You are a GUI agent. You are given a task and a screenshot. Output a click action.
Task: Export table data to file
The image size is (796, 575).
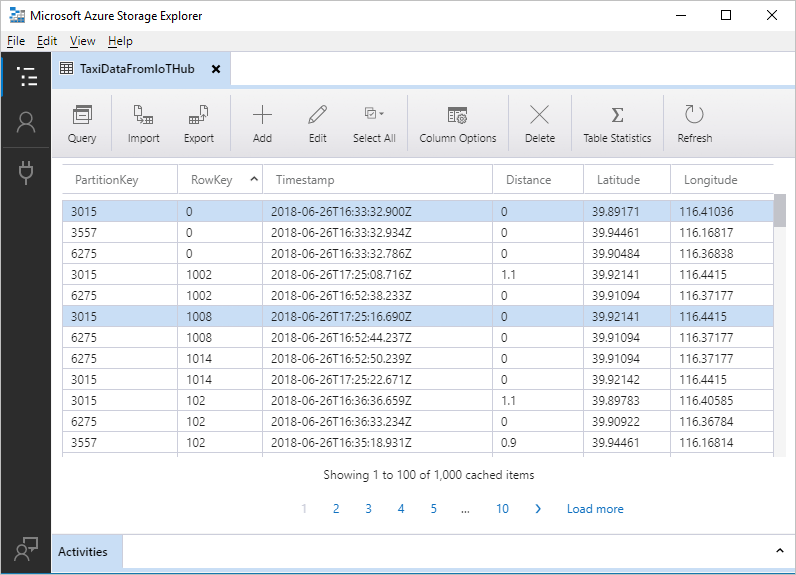198,124
